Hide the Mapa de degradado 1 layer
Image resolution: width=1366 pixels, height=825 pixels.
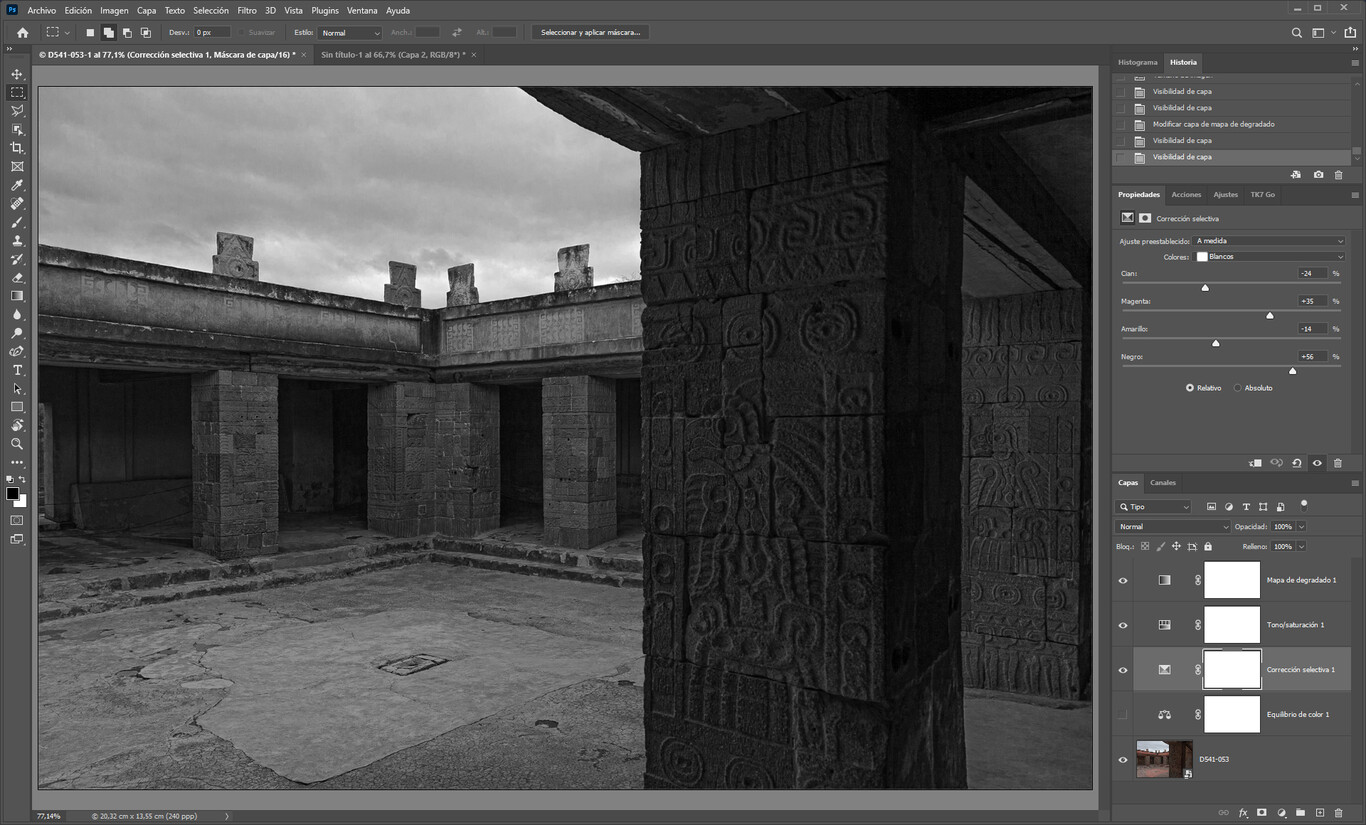[x=1122, y=580]
